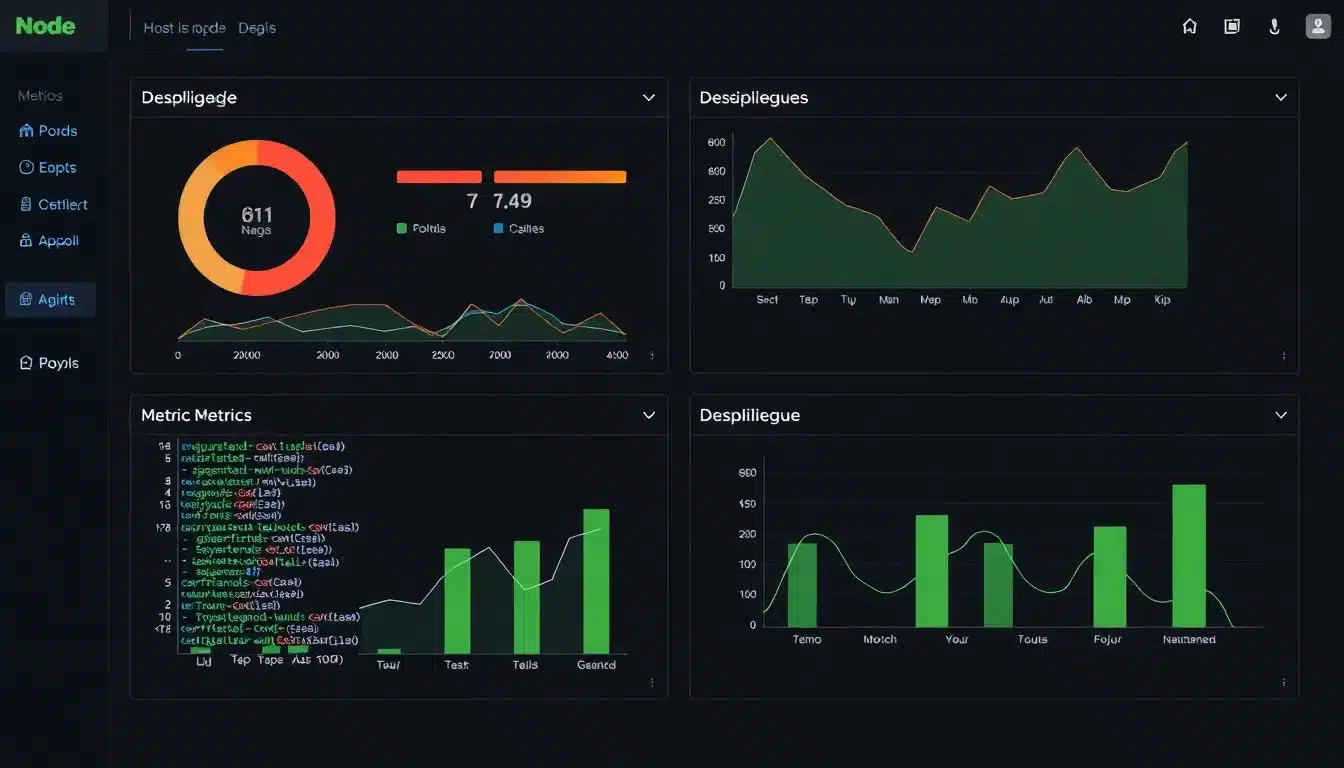Select the highlighted Agirts sidebar entry
1344x768 pixels.
pyautogui.click(x=50, y=299)
